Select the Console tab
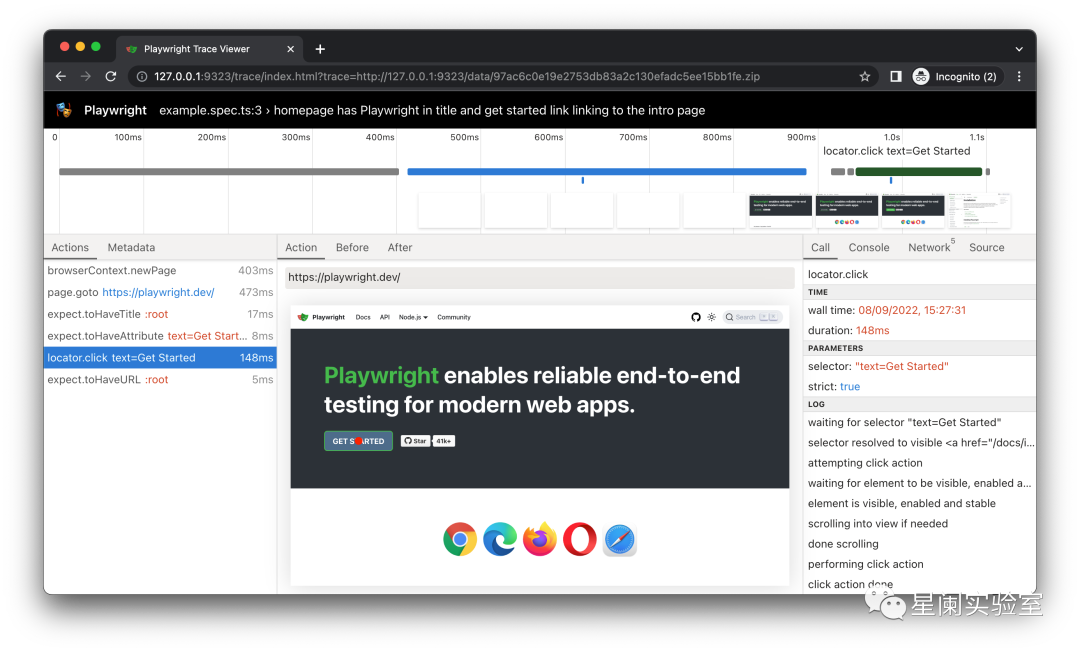The width and height of the screenshot is (1080, 652). click(x=869, y=247)
